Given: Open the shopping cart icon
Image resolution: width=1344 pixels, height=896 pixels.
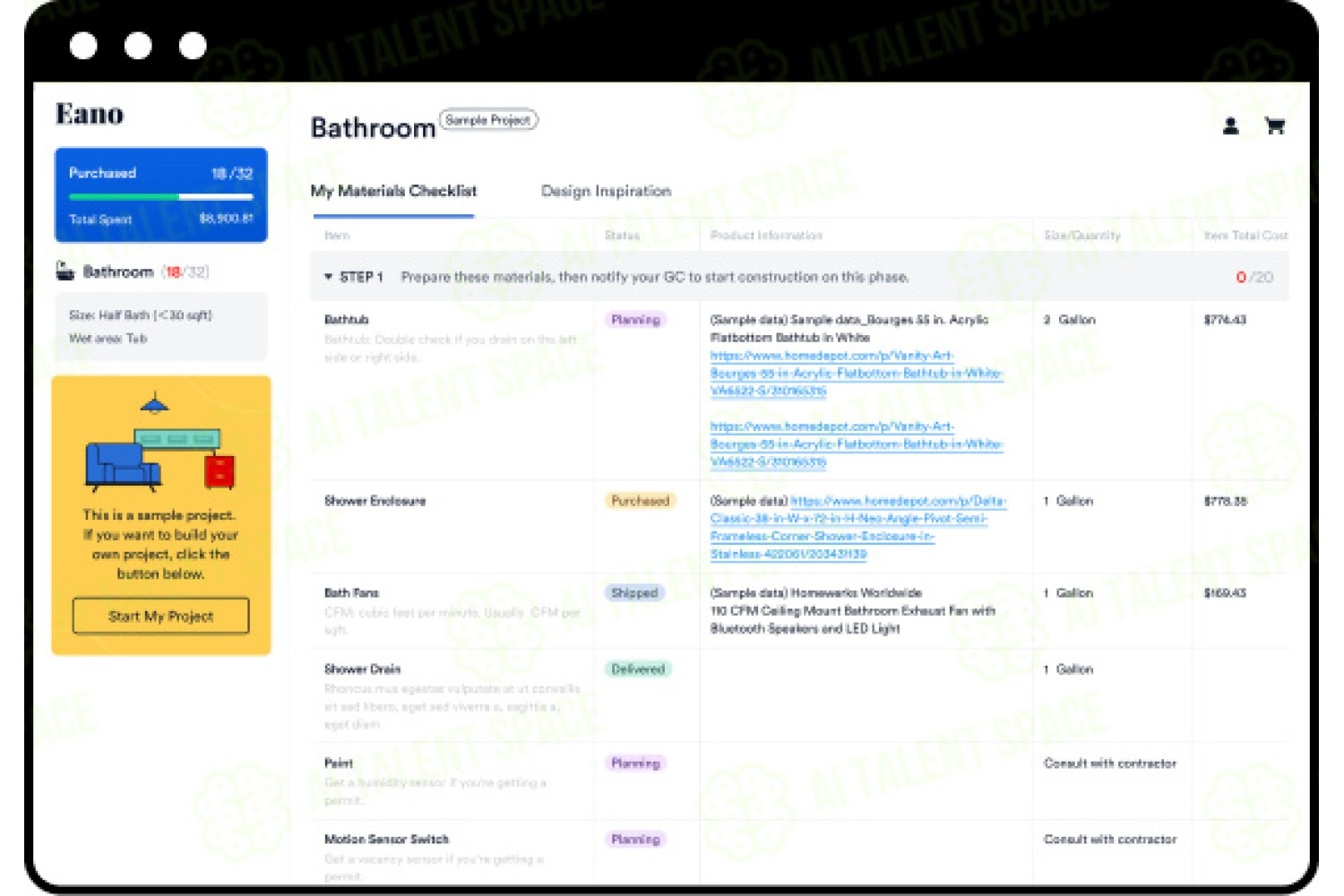Looking at the screenshot, I should pos(1274,126).
